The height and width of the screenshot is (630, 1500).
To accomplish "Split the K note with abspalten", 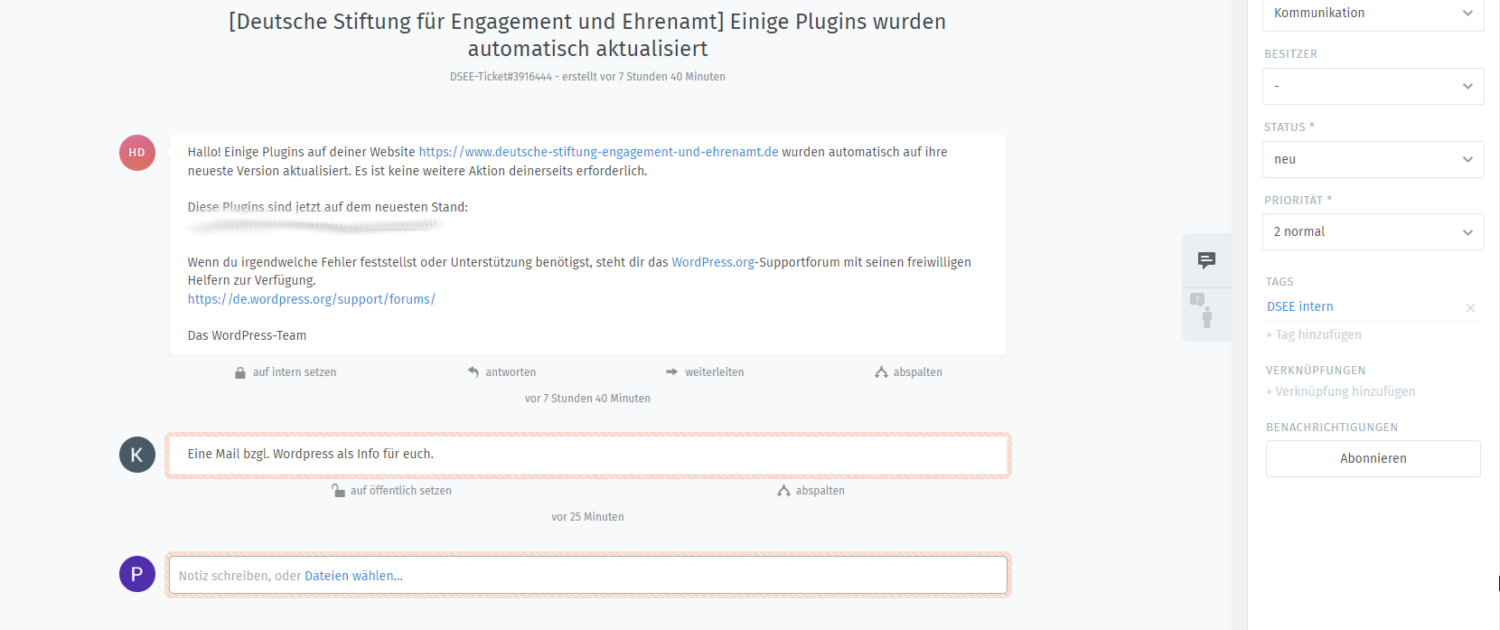I will (810, 491).
